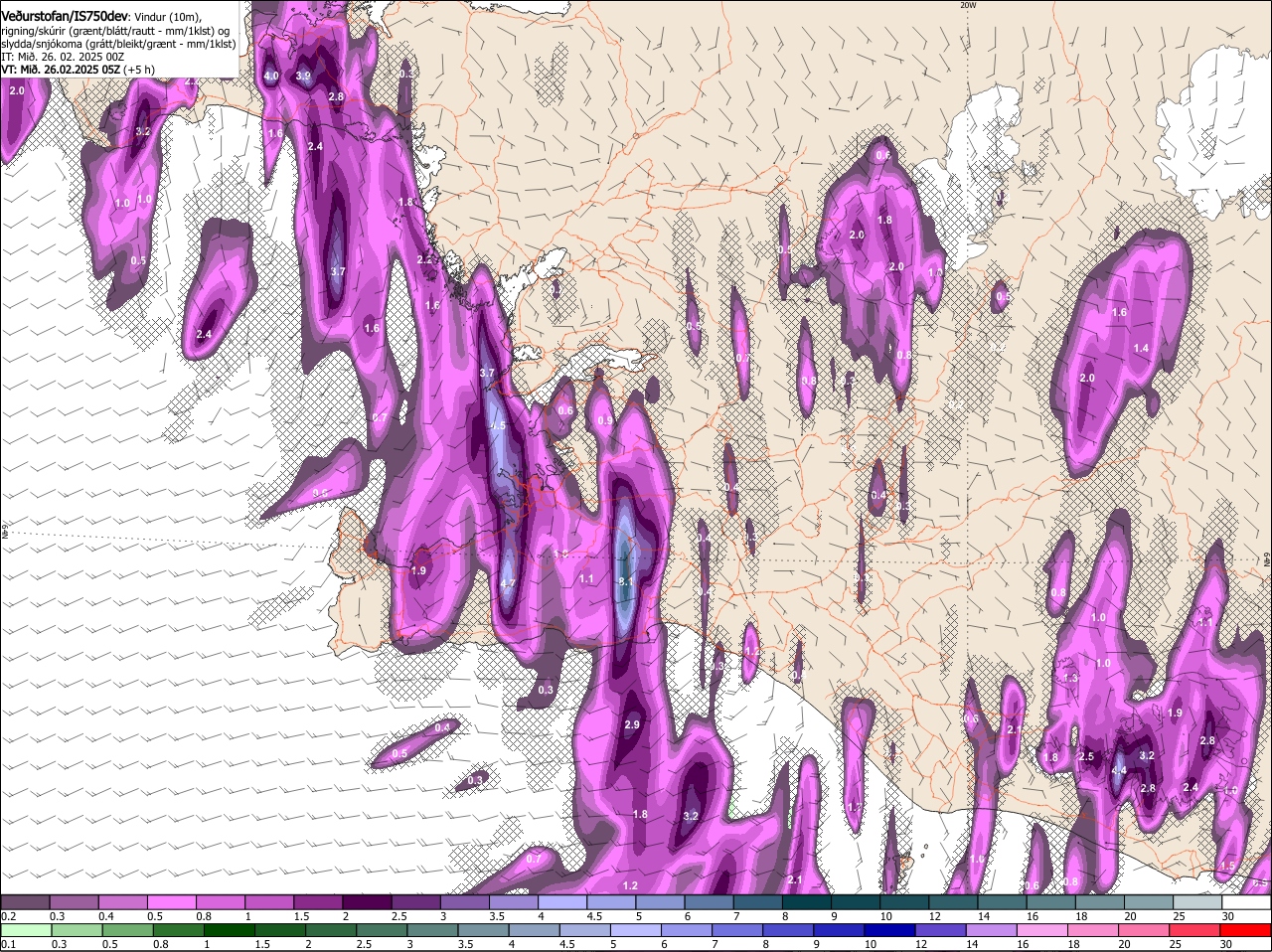Select the 2.2 value along the west coast
Screen dimensions: 1272x952
(x=424, y=259)
